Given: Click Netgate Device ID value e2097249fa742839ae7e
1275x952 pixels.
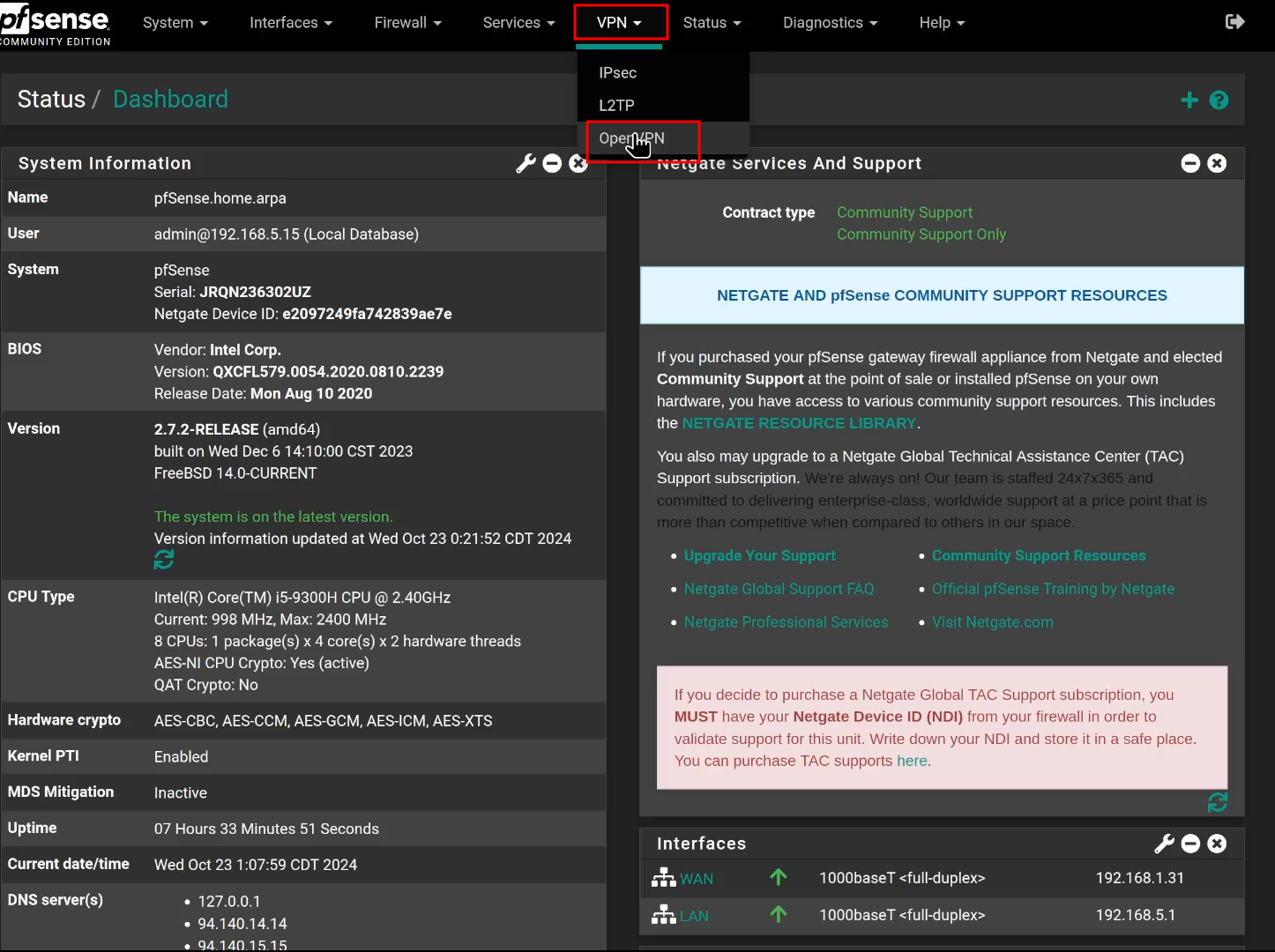Looking at the screenshot, I should coord(367,314).
